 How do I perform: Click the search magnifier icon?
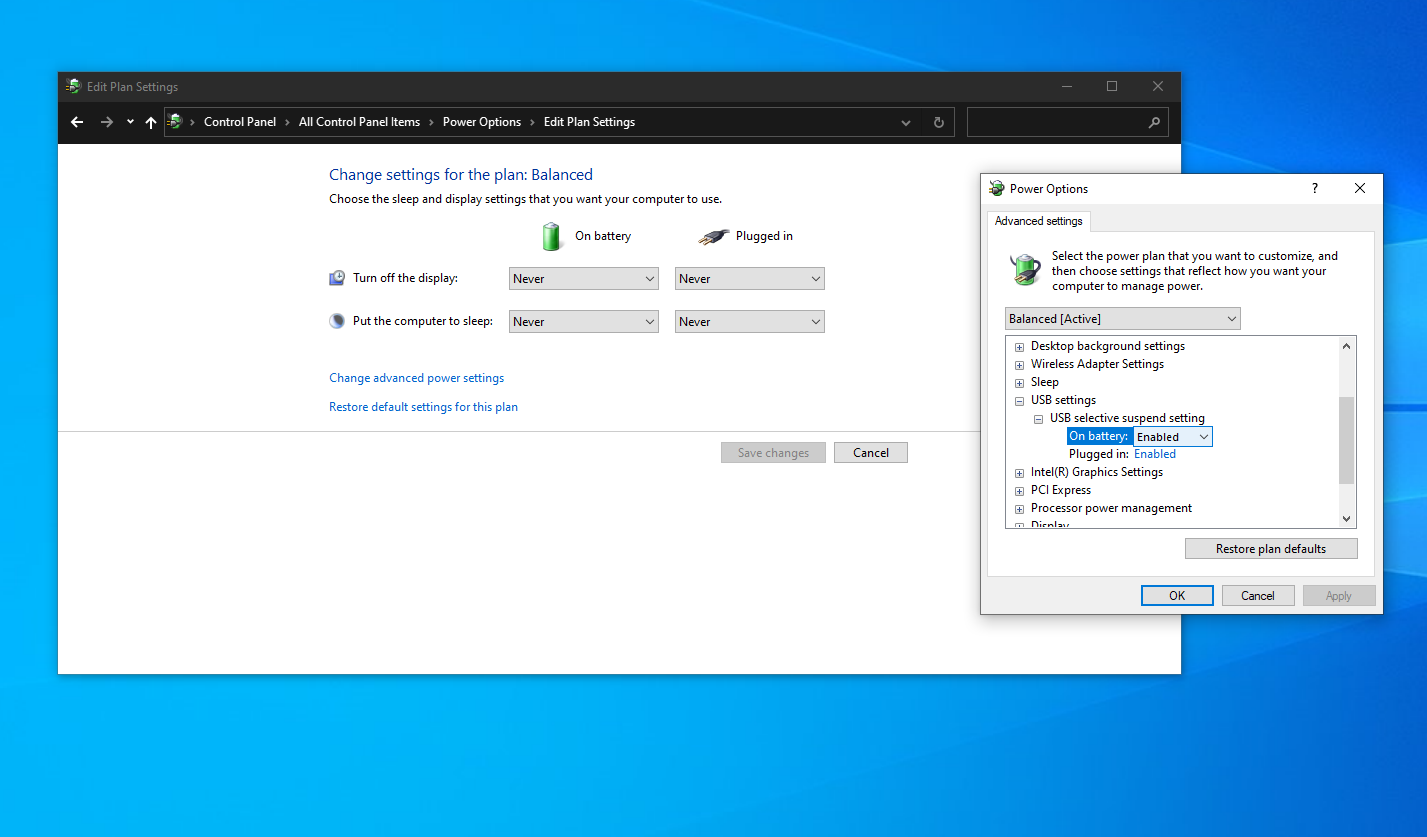click(1154, 122)
